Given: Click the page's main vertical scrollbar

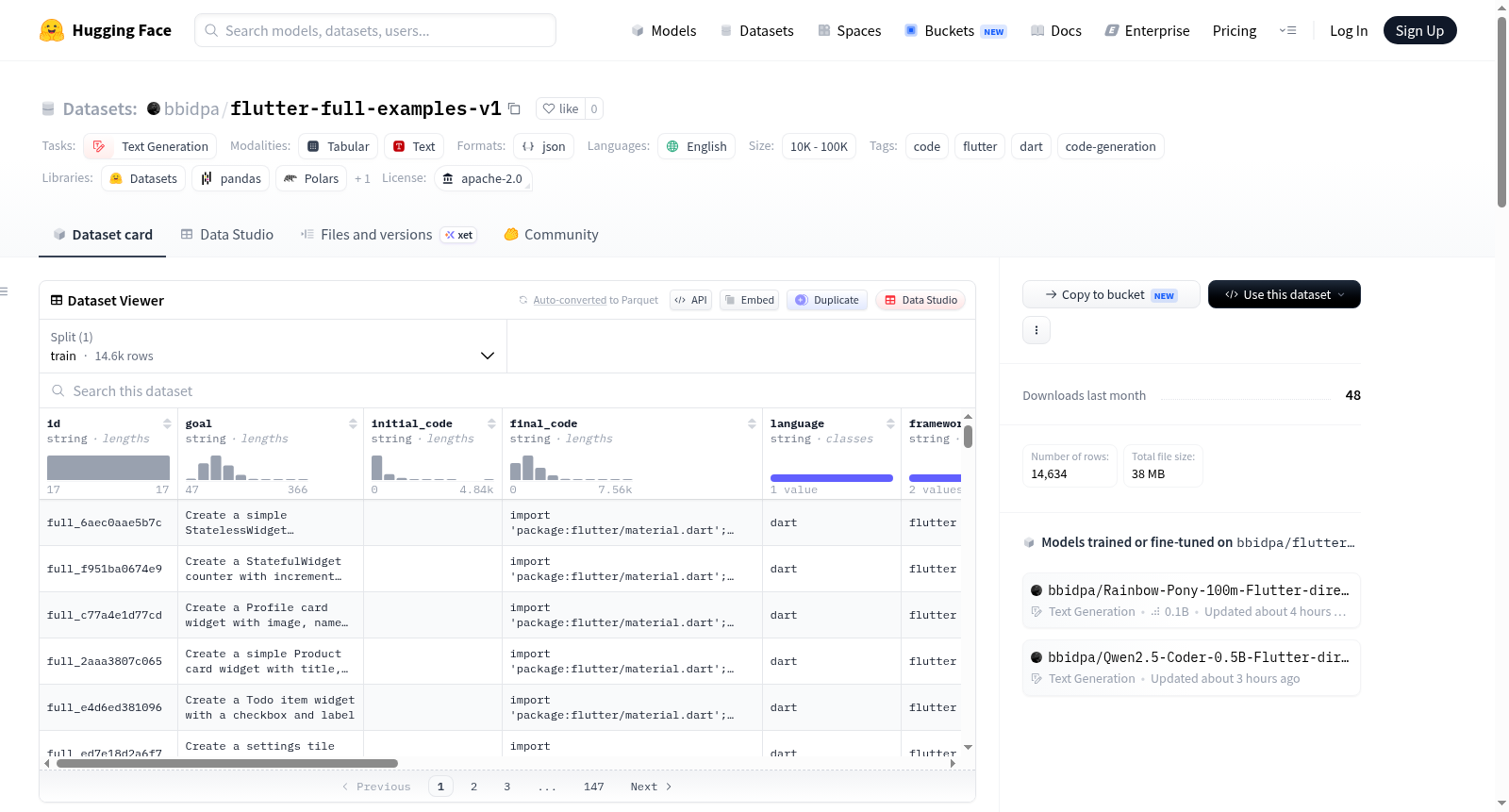Looking at the screenshot, I should tap(1501, 111).
